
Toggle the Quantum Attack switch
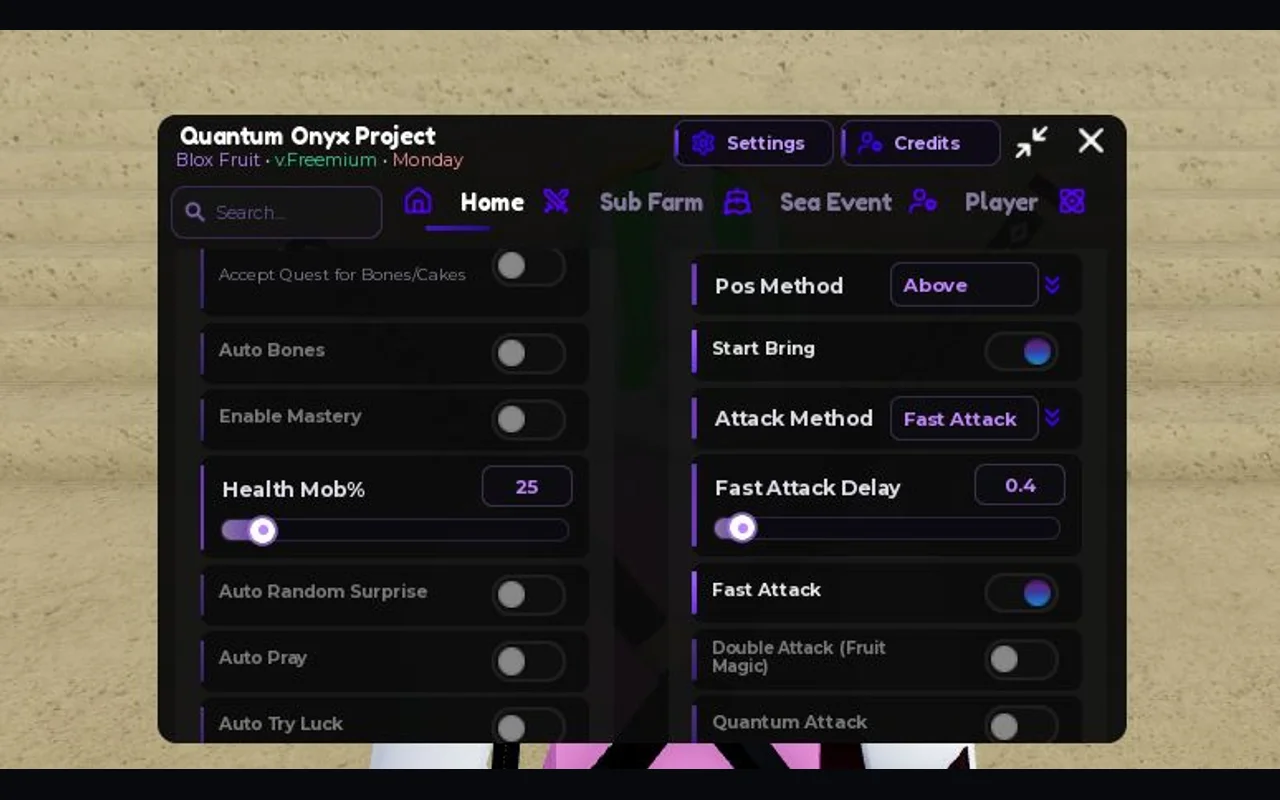pos(1021,726)
